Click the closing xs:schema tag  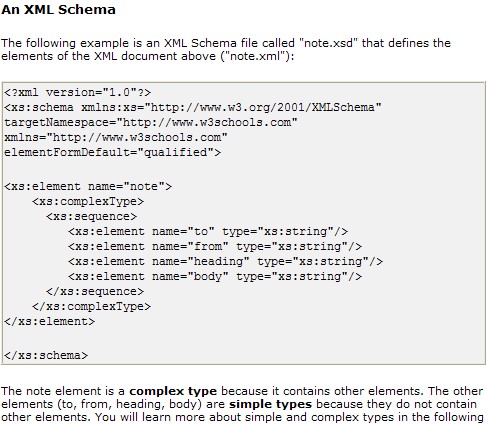(46, 355)
